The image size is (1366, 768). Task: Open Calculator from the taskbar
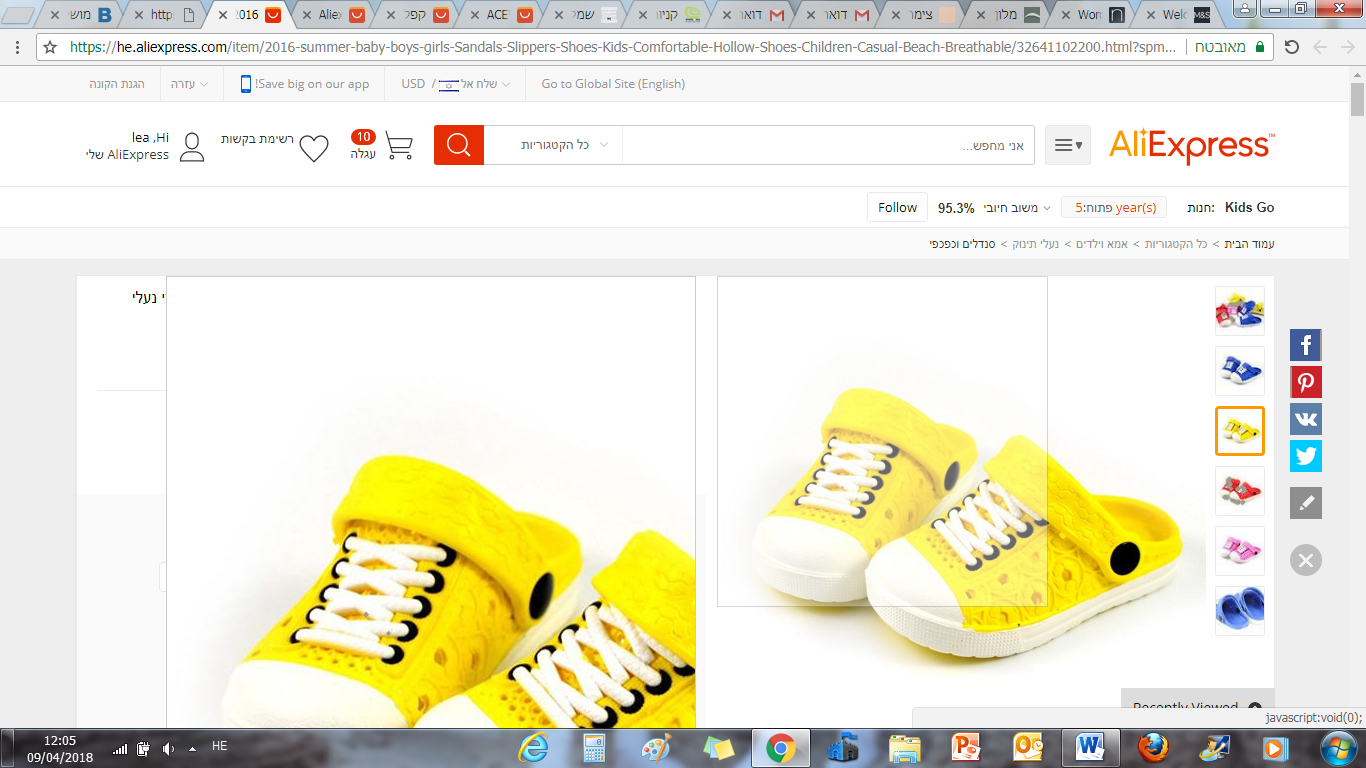tap(595, 748)
